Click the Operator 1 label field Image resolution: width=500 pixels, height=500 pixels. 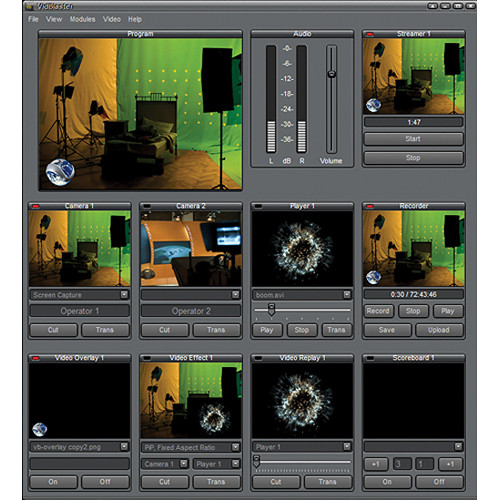click(80, 311)
